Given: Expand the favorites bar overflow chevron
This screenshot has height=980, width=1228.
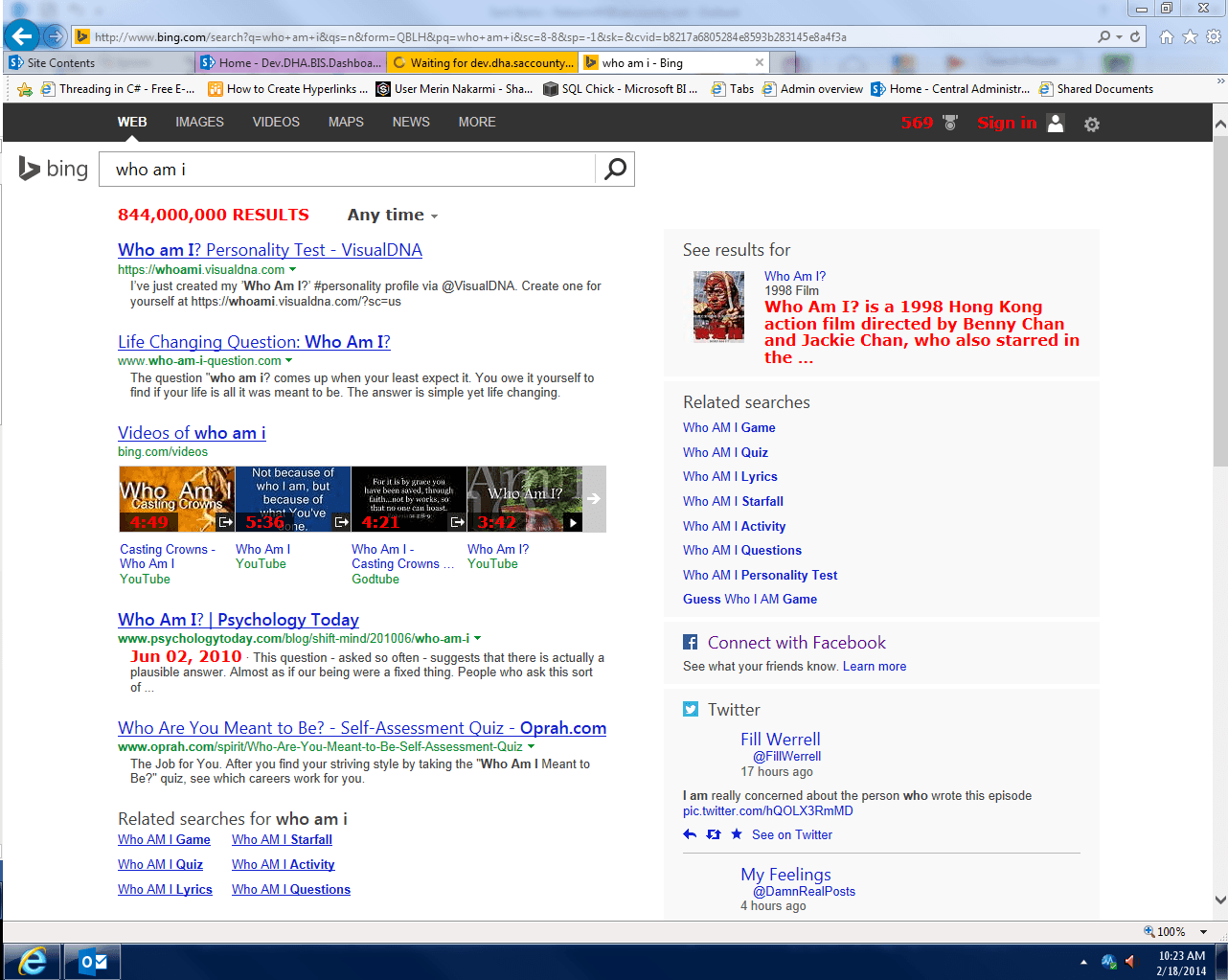Looking at the screenshot, I should pyautogui.click(x=1220, y=82).
